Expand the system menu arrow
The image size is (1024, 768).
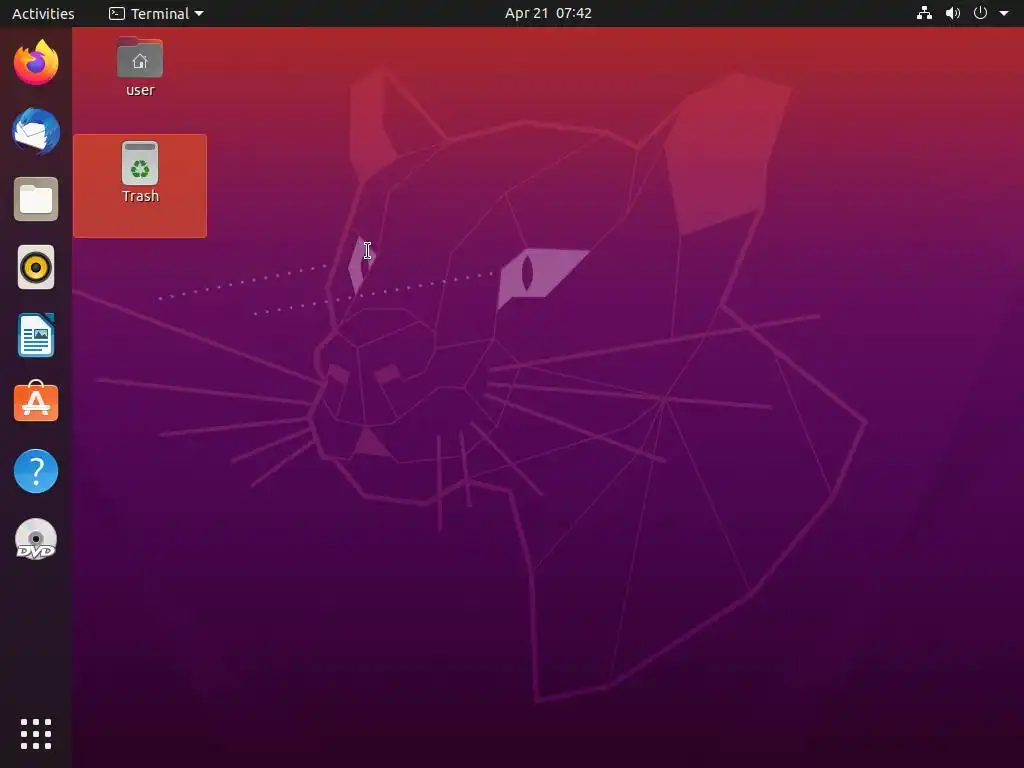pyautogui.click(x=1004, y=13)
